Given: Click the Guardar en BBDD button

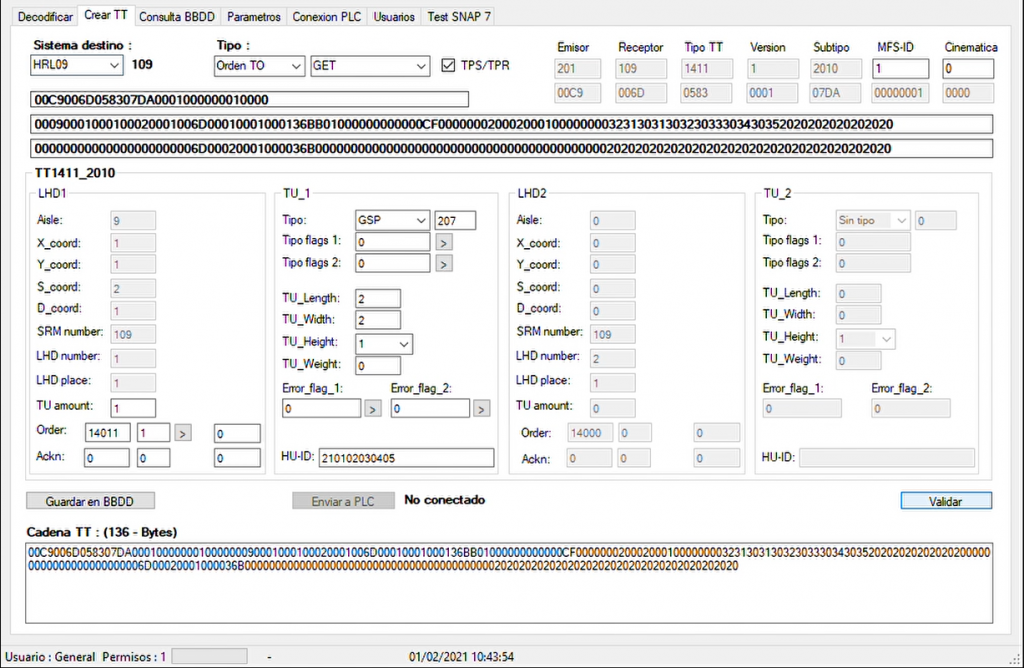Looking at the screenshot, I should [x=90, y=500].
